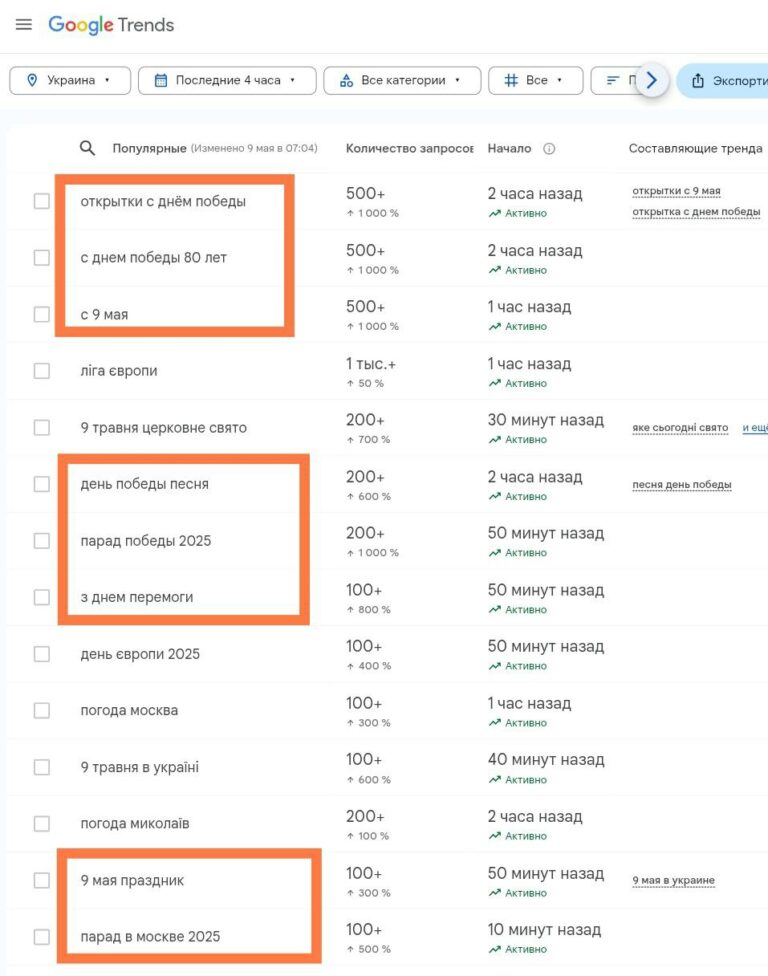This screenshot has width=768, height=976.
Task: Open the '9 травня церковне свято' trend row
Action: (x=163, y=428)
